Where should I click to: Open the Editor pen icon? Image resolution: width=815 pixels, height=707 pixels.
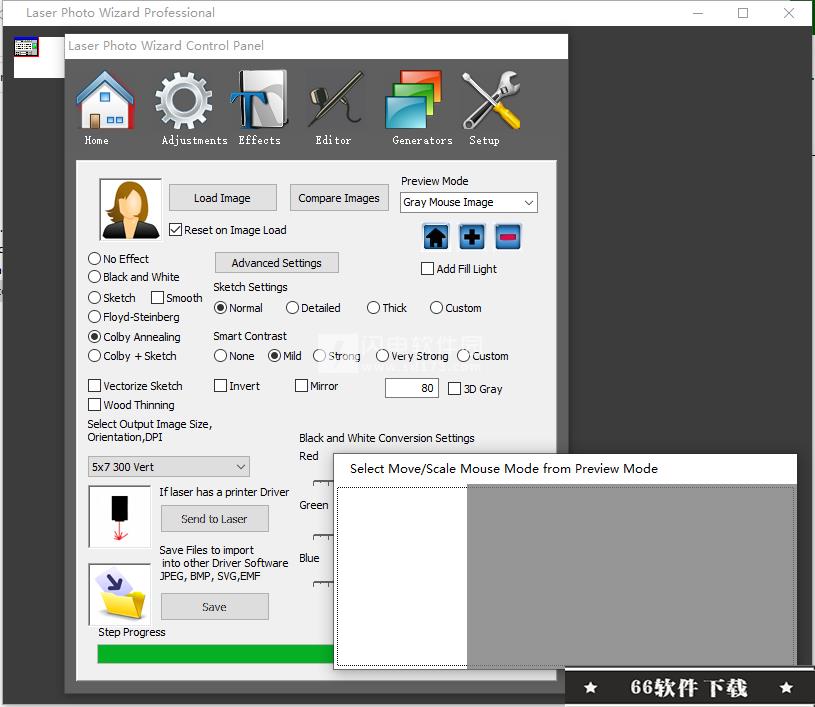point(335,100)
